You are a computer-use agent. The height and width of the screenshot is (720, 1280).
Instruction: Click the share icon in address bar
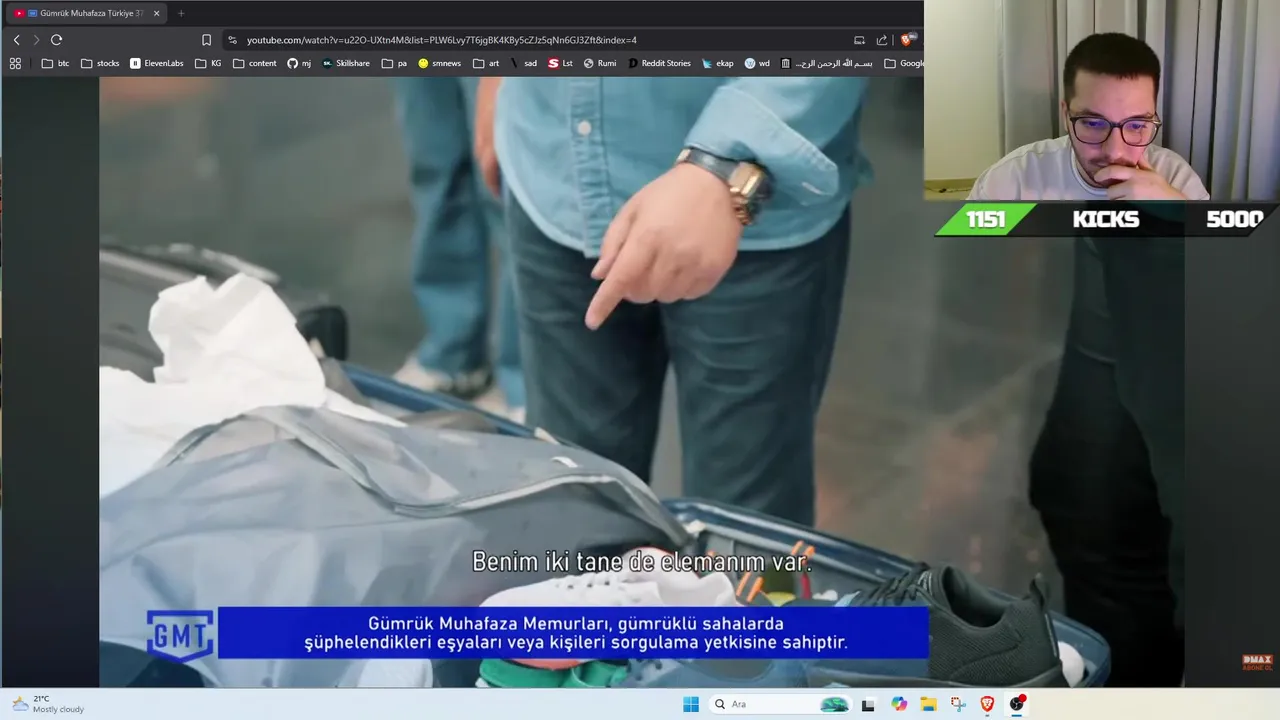coord(882,40)
